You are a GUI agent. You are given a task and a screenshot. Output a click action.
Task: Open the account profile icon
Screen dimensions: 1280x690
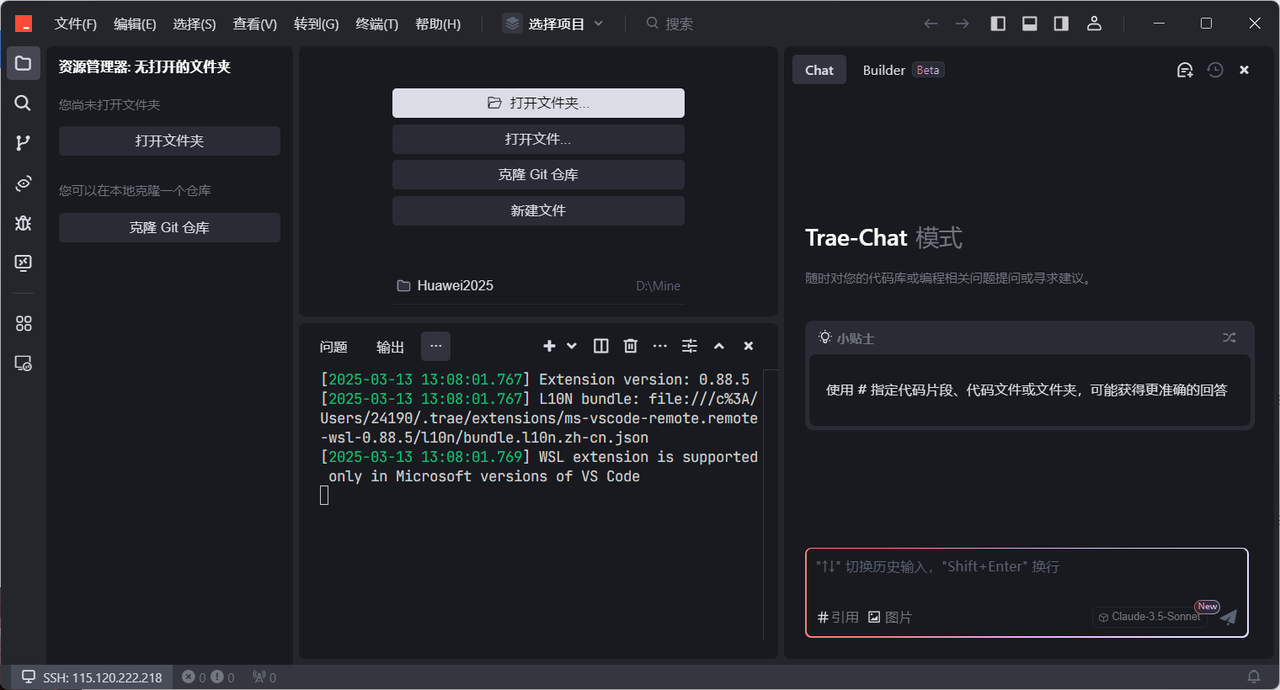(1095, 23)
